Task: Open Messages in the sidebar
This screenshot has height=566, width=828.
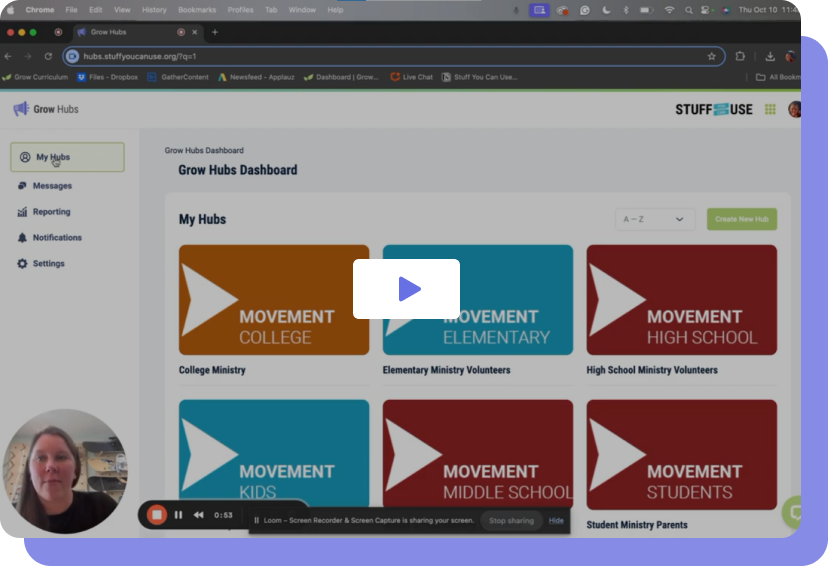Action: (52, 186)
